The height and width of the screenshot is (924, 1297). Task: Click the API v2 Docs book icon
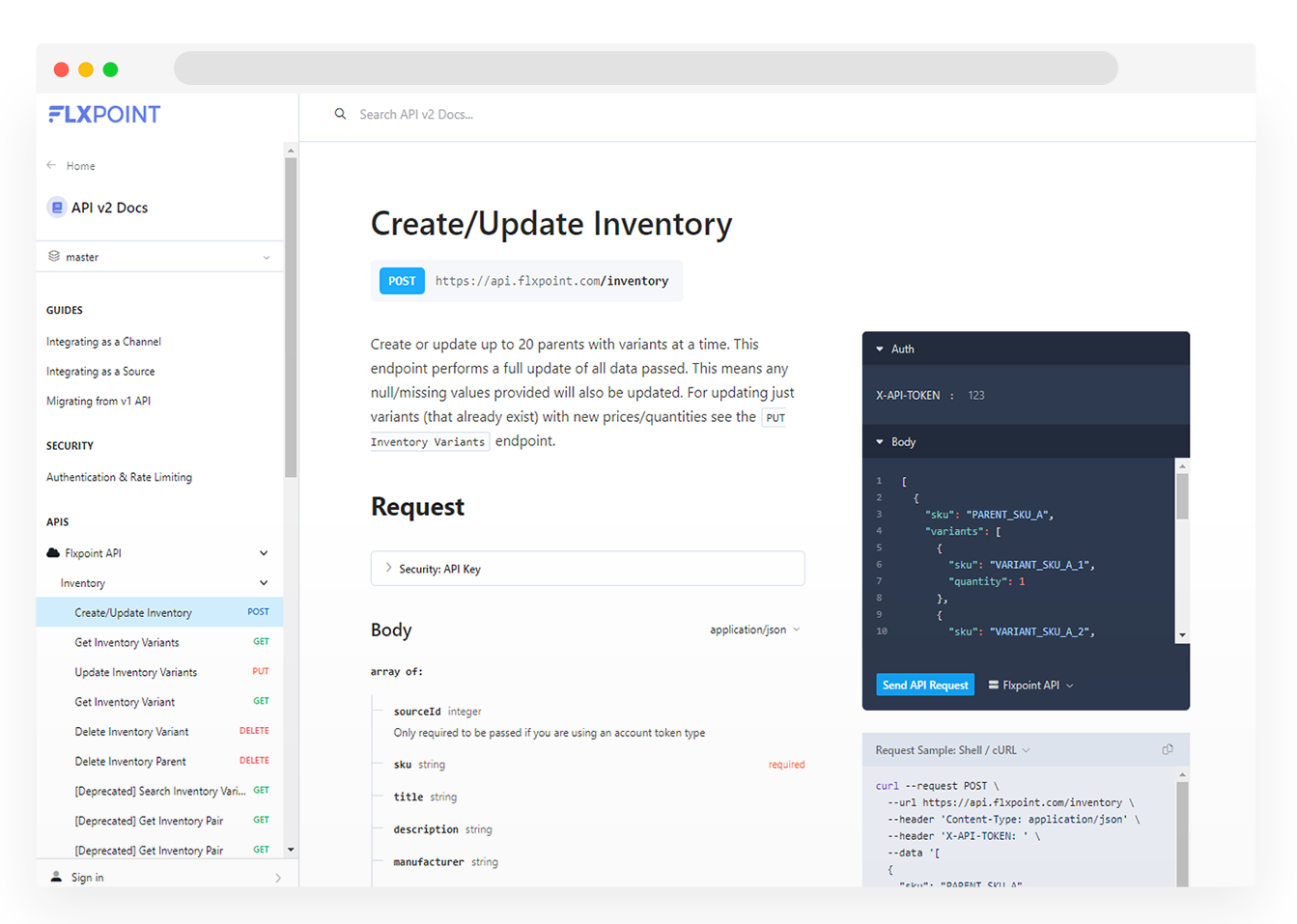point(56,208)
